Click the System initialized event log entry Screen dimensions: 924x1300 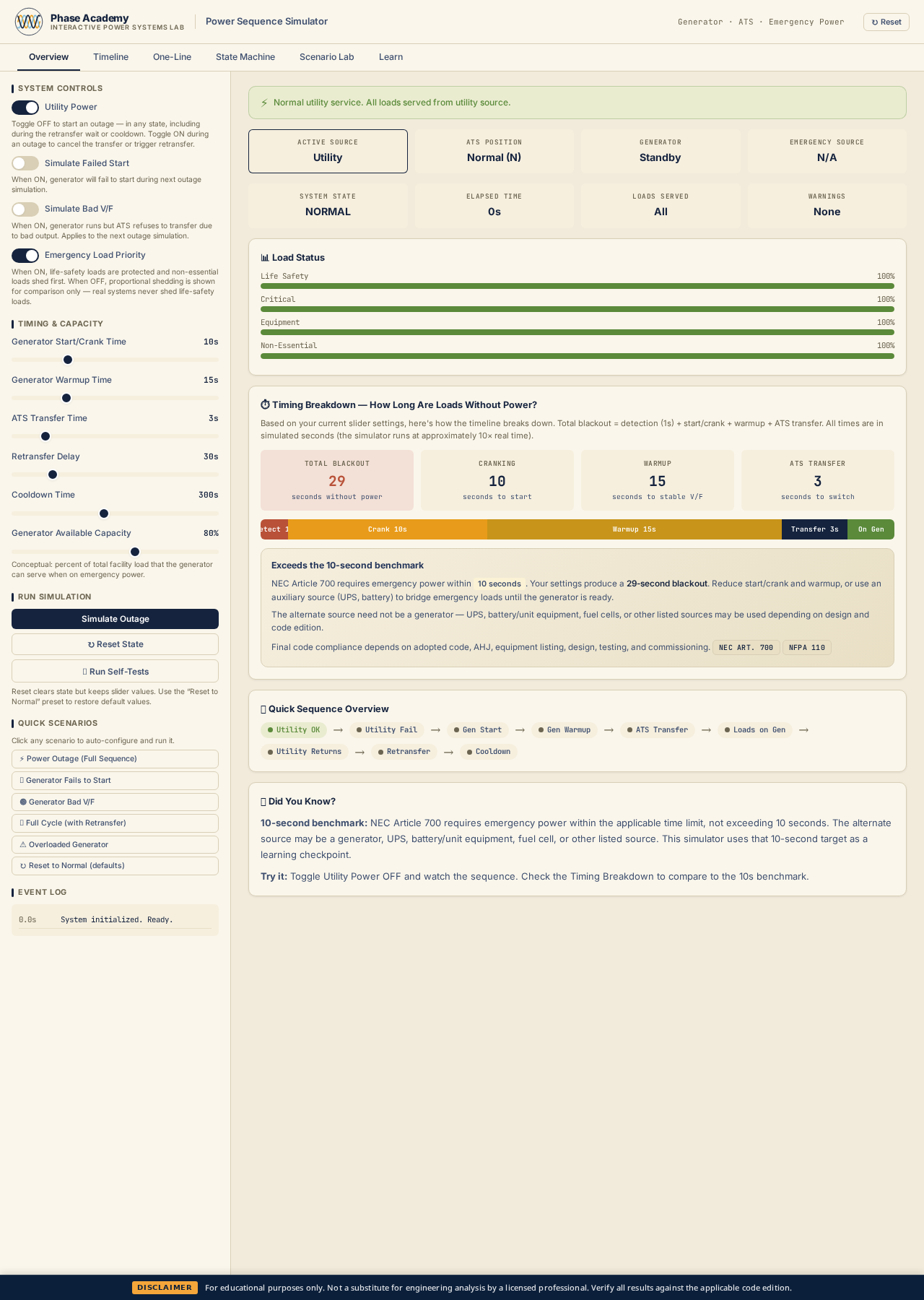[115, 920]
